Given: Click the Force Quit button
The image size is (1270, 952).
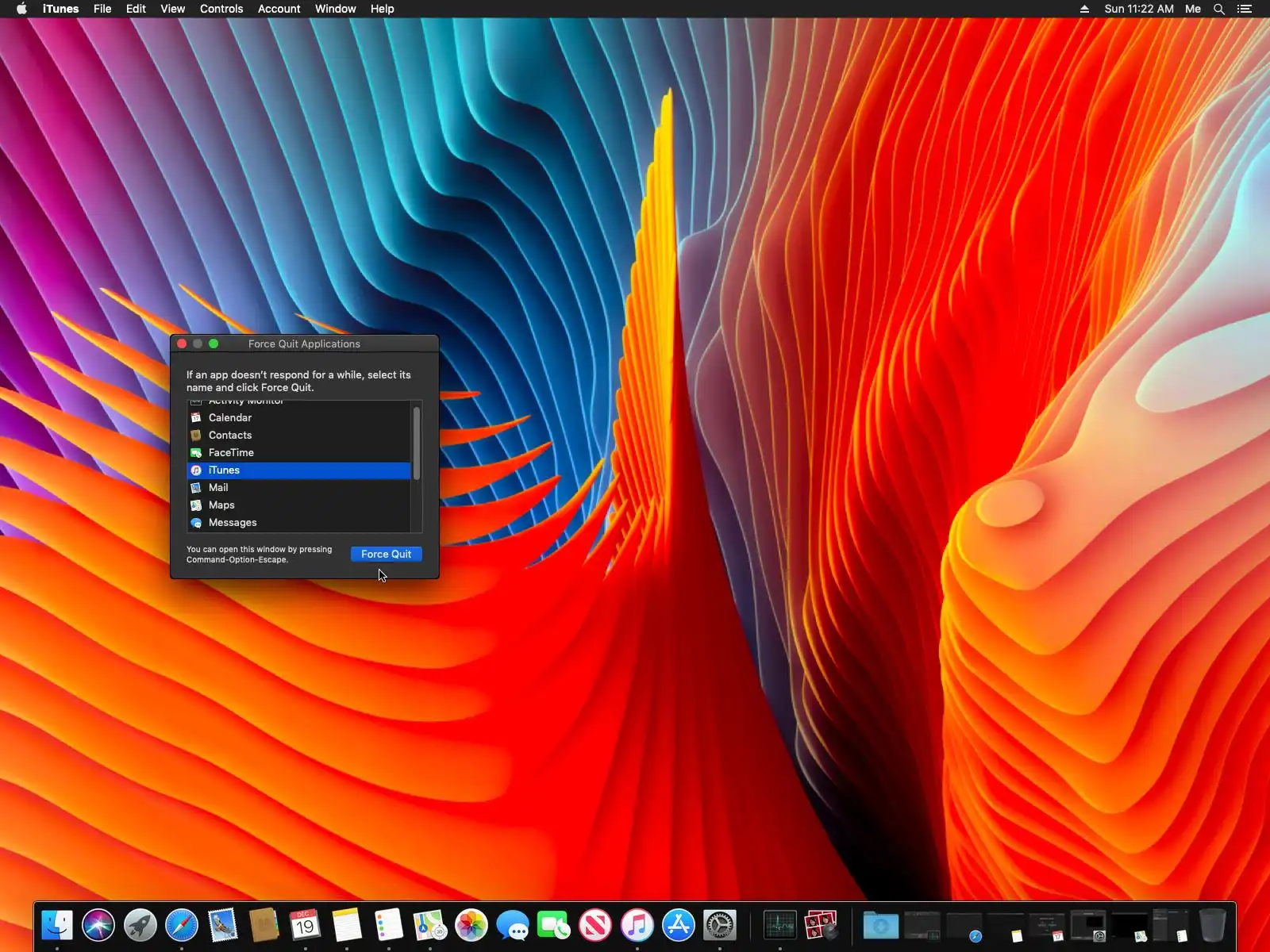Looking at the screenshot, I should point(387,554).
